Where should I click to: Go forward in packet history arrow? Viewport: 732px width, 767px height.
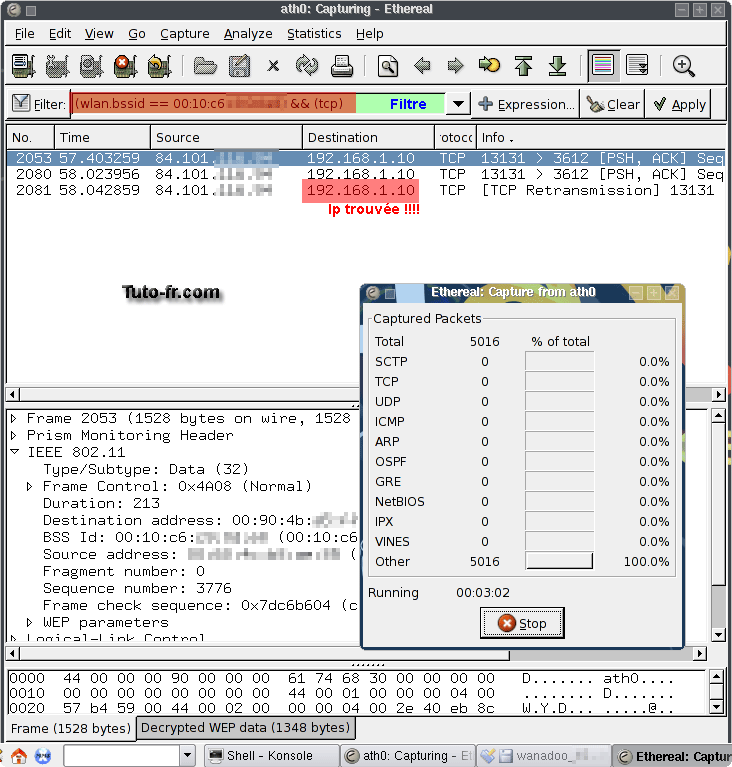[x=456, y=66]
